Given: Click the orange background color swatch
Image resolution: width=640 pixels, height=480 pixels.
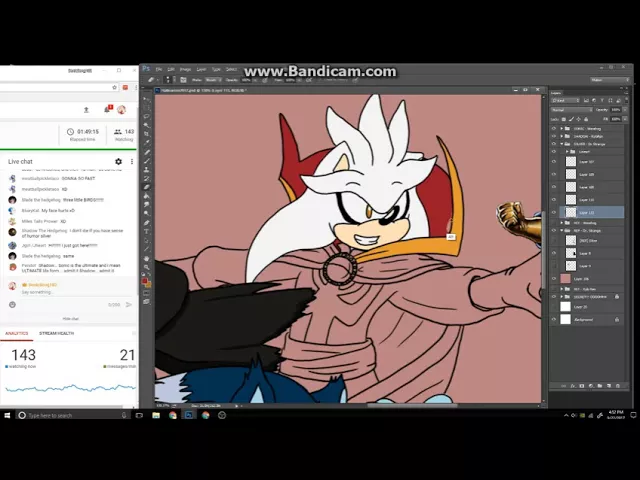Looking at the screenshot, I should 149,285.
